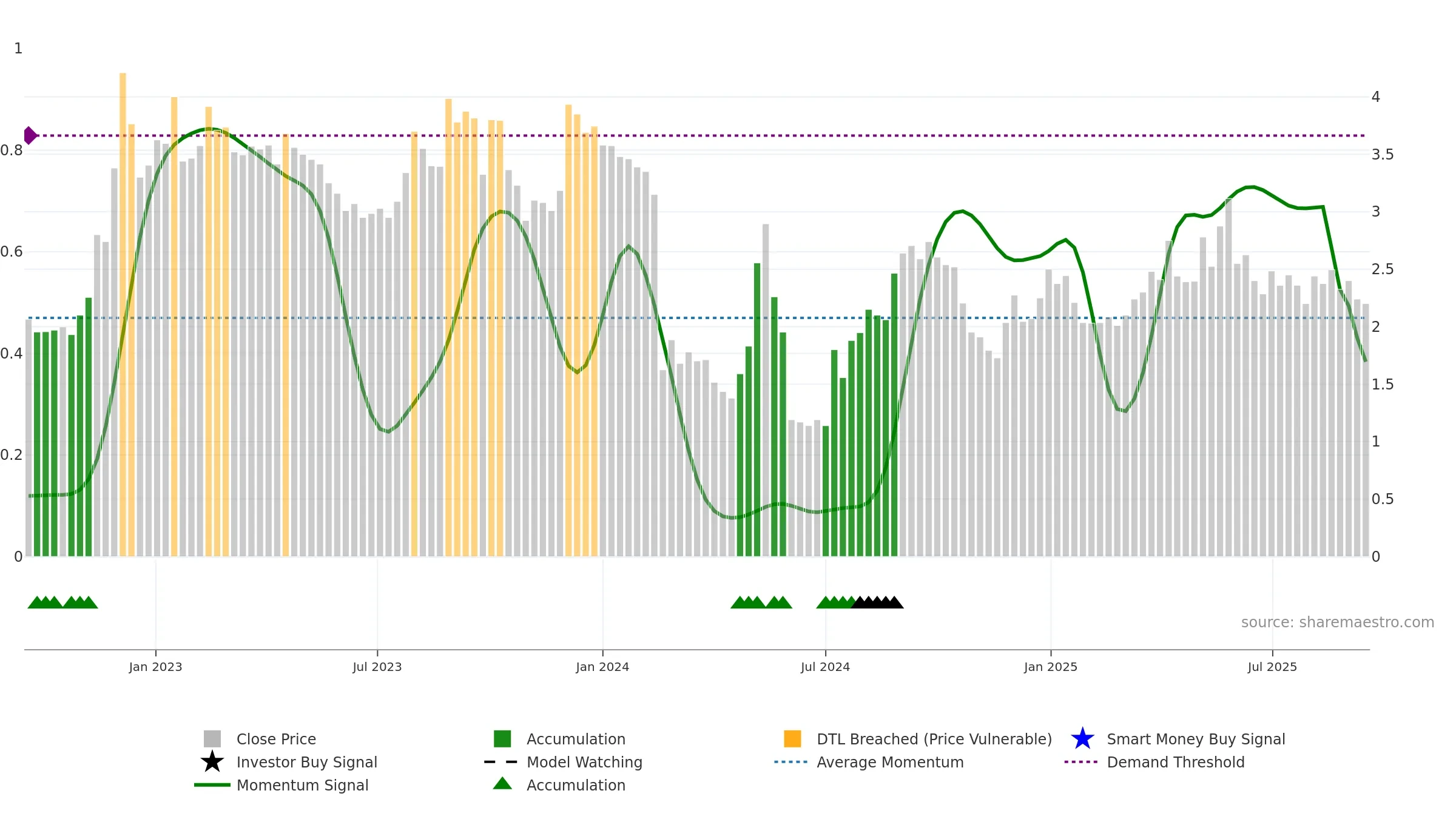Click the black Investor Buy Signal star icon
This screenshot has height=819, width=1456.
click(x=212, y=761)
